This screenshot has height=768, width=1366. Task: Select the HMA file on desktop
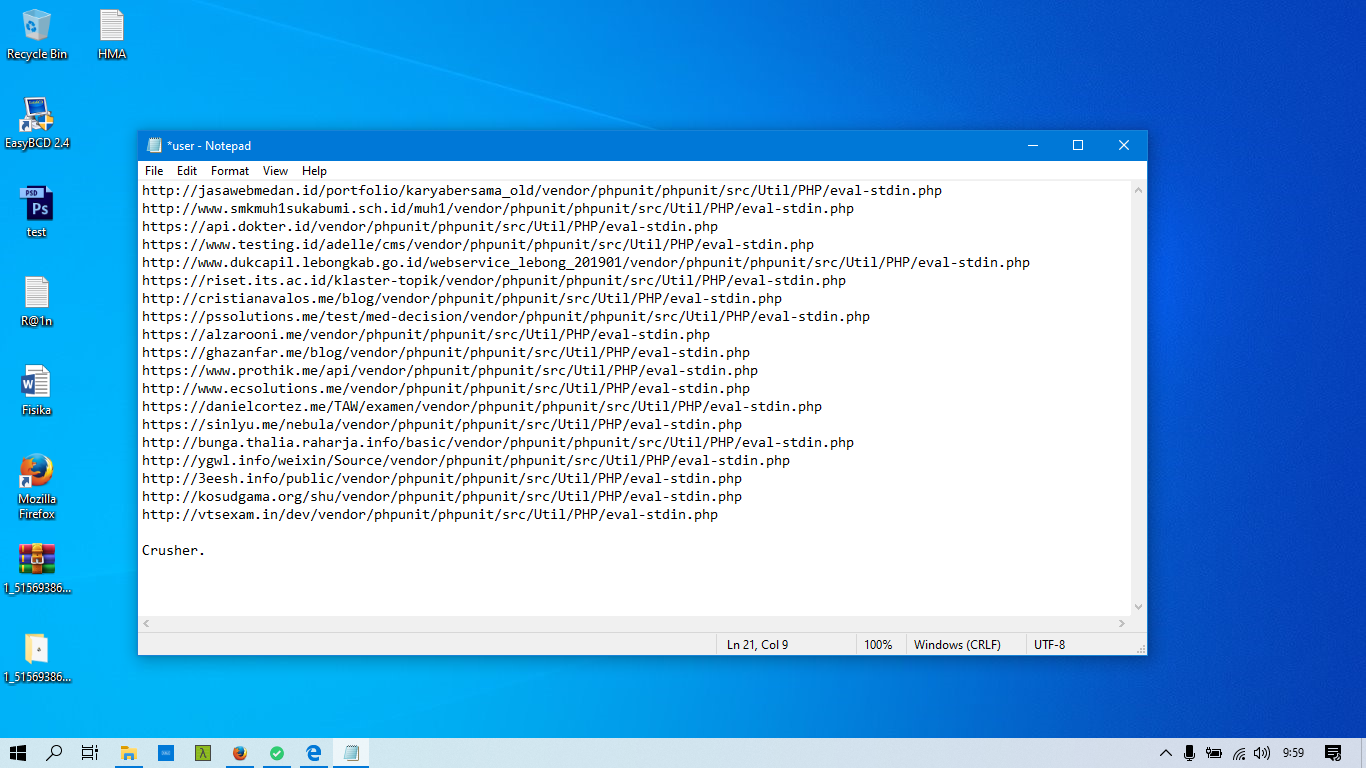point(112,34)
